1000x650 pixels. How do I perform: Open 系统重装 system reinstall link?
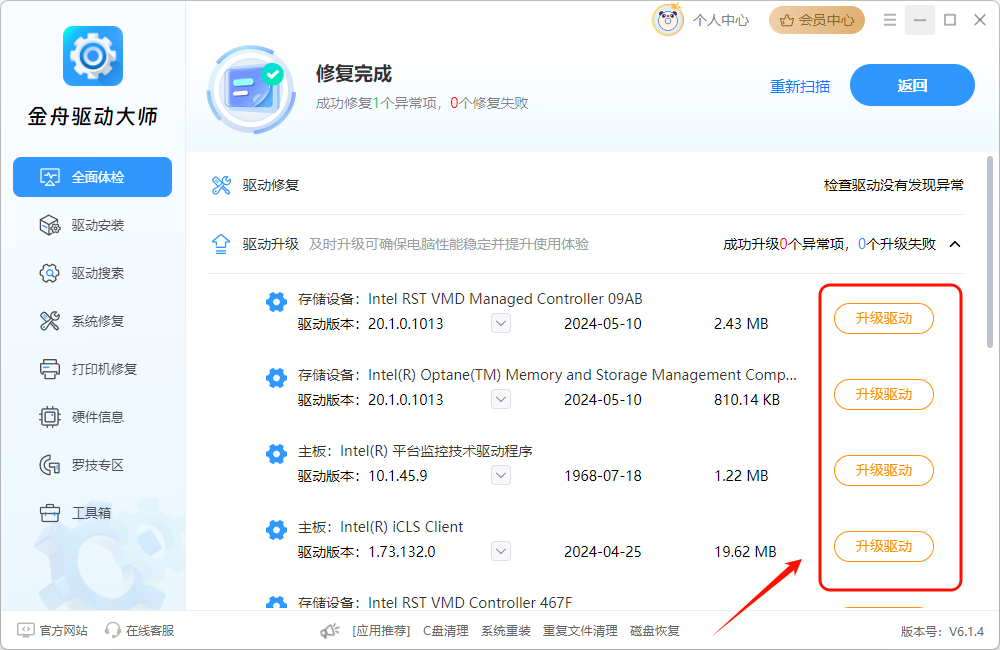click(506, 631)
